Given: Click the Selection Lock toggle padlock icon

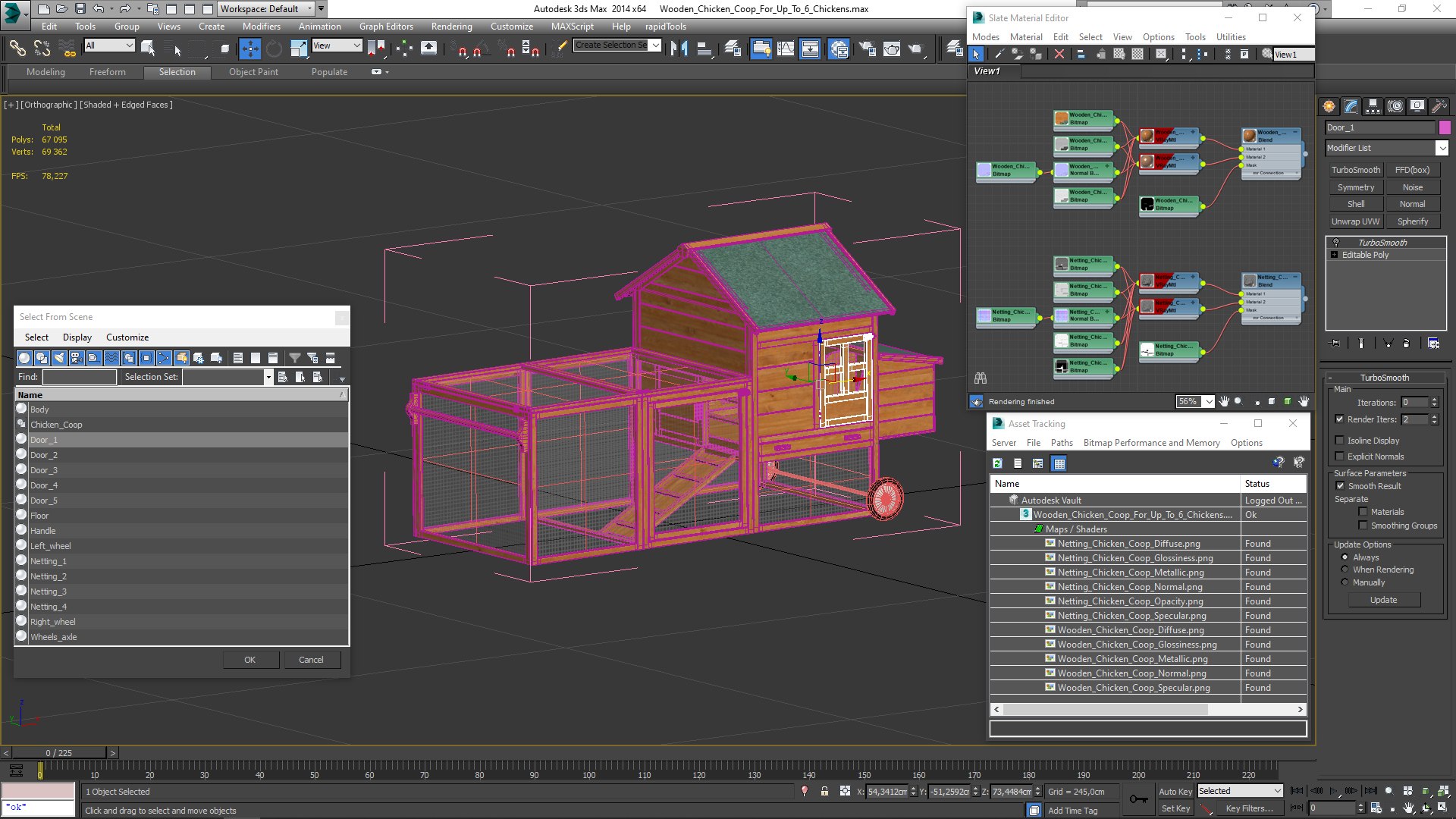Looking at the screenshot, I should pyautogui.click(x=824, y=791).
